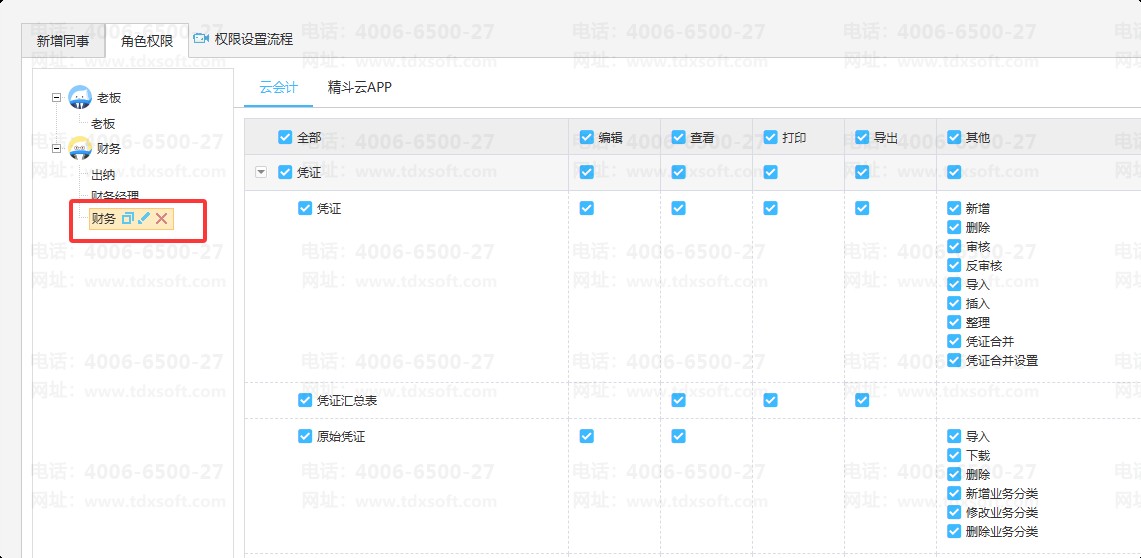
Task: Click the 财务 group avatar icon
Action: pos(80,148)
